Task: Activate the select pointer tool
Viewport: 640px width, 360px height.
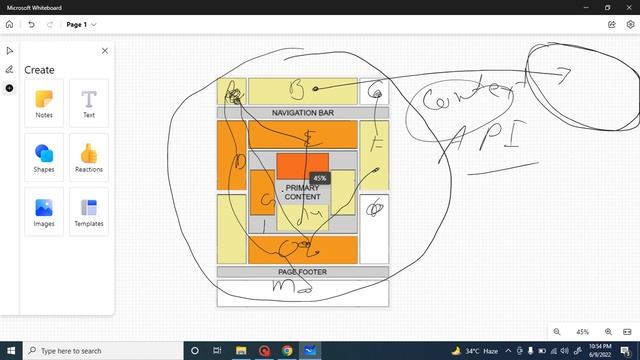Action: (10, 51)
